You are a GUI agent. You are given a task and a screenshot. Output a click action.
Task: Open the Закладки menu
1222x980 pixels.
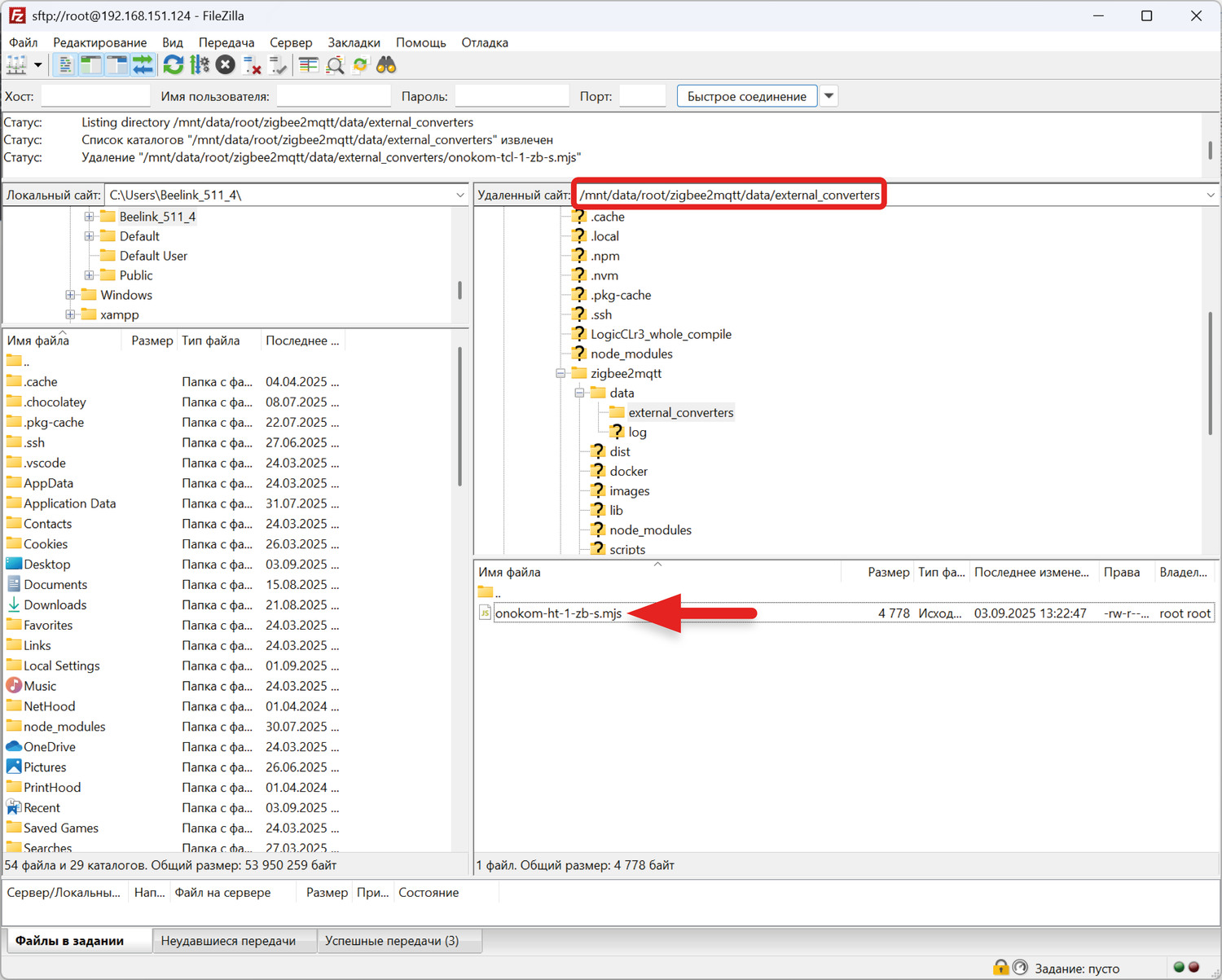tap(354, 42)
